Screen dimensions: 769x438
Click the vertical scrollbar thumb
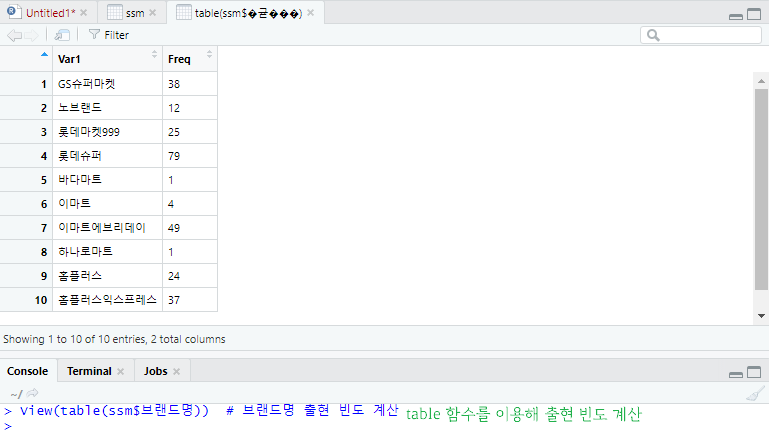click(x=761, y=189)
